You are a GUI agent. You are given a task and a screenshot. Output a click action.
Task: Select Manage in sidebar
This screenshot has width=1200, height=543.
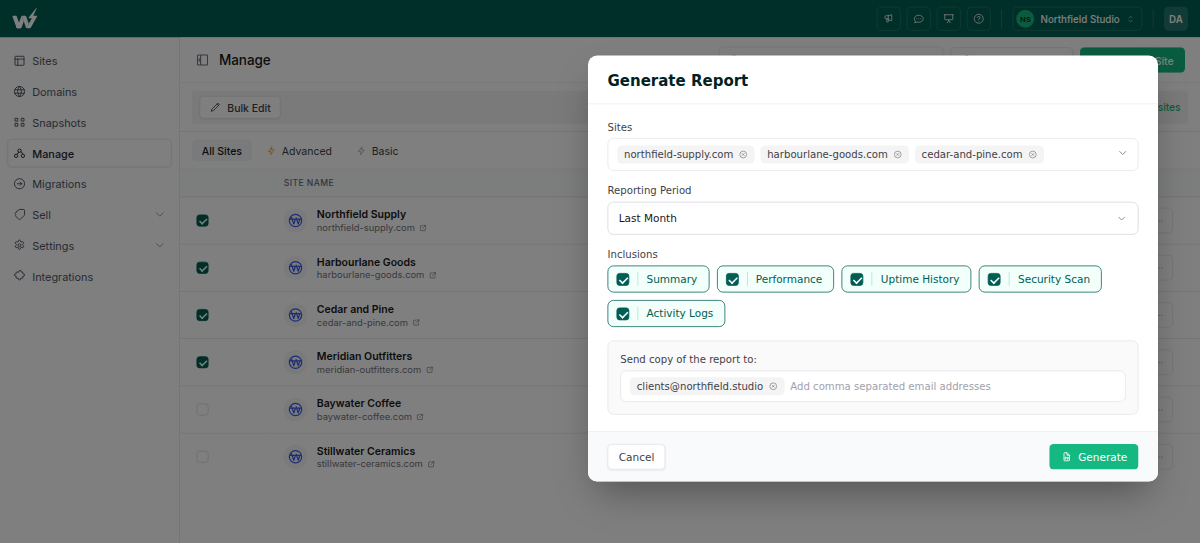pyautogui.click(x=90, y=154)
